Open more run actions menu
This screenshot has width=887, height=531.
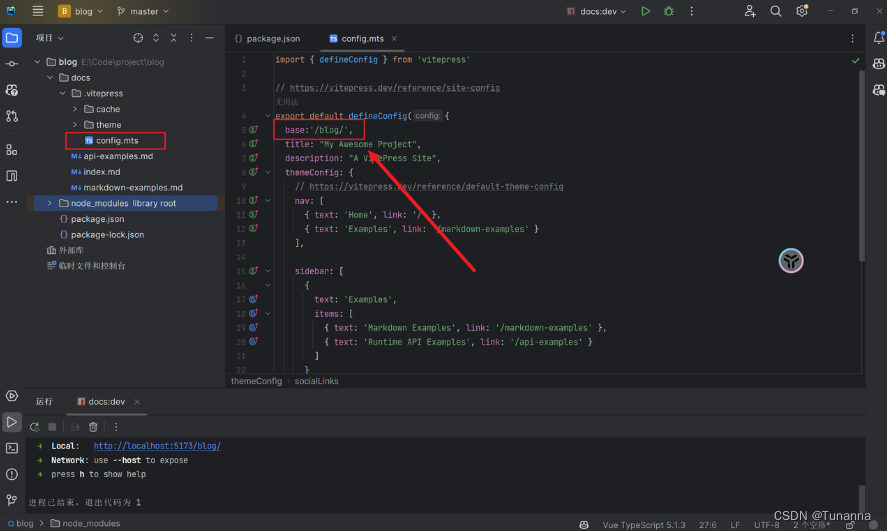(x=691, y=11)
